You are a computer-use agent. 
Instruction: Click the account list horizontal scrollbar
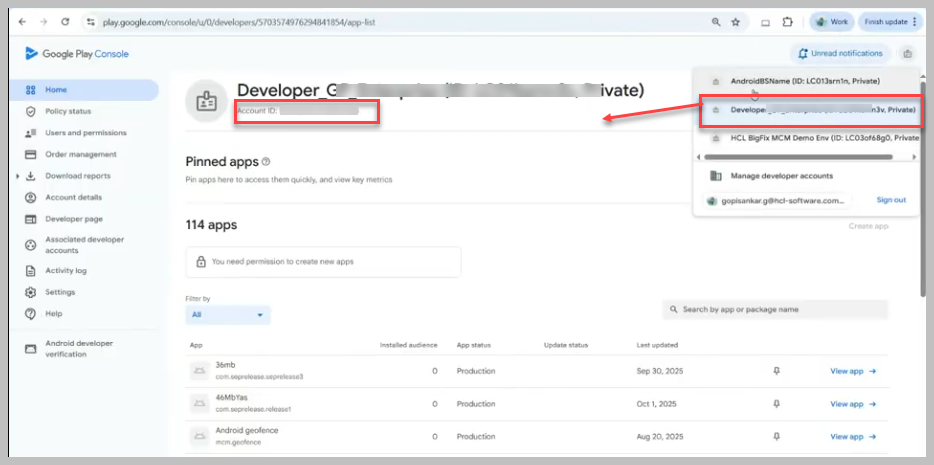click(x=798, y=157)
